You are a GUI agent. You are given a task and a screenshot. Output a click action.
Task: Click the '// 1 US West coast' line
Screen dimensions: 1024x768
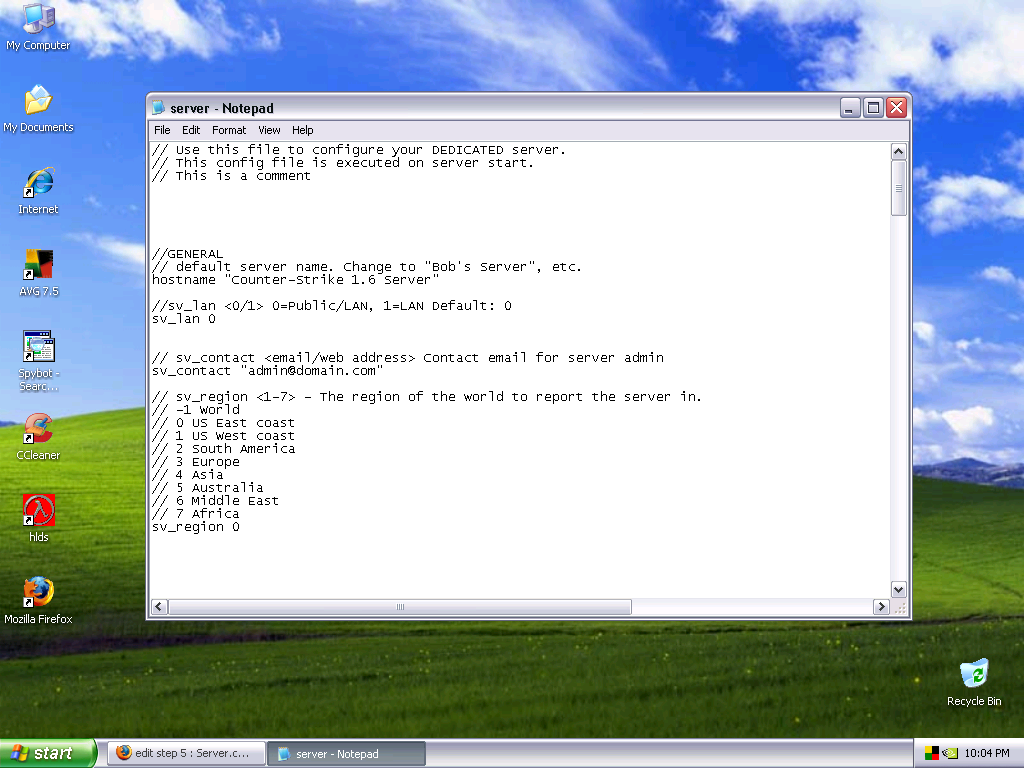tap(223, 436)
